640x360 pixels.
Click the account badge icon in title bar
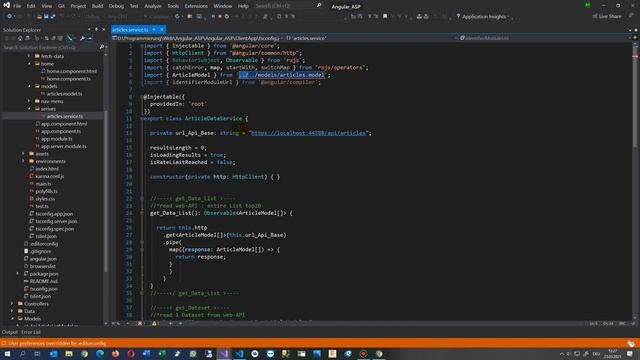[587, 5]
